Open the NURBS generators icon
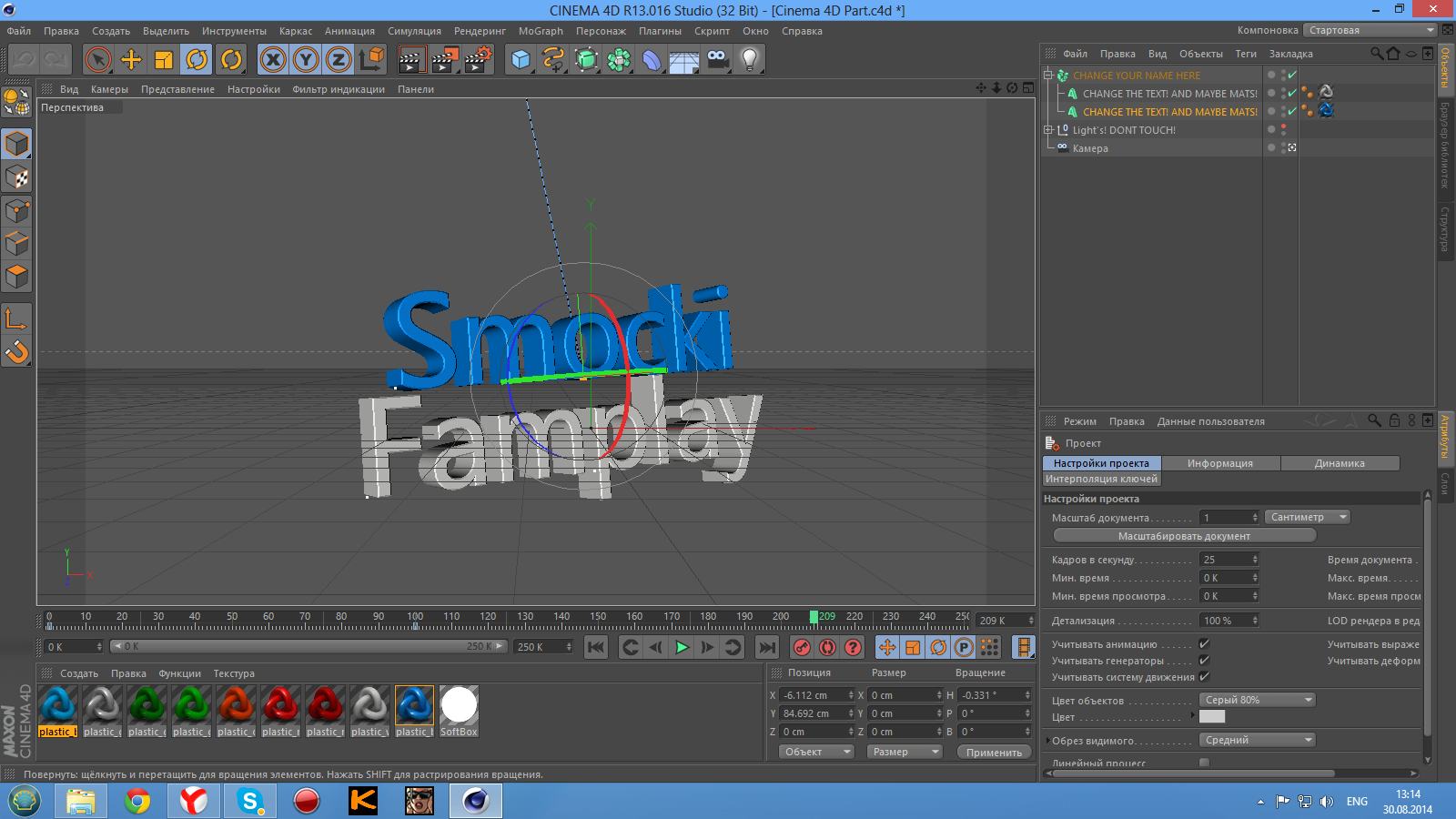 (586, 60)
